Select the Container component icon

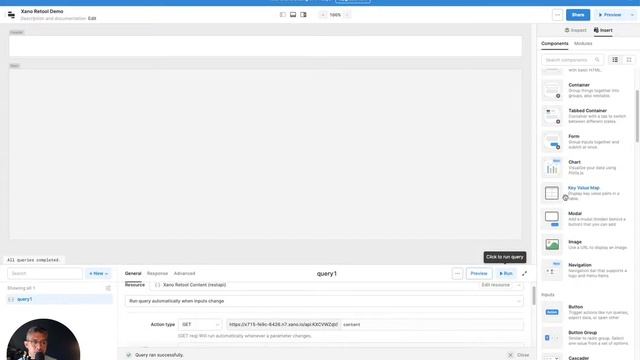click(x=552, y=90)
